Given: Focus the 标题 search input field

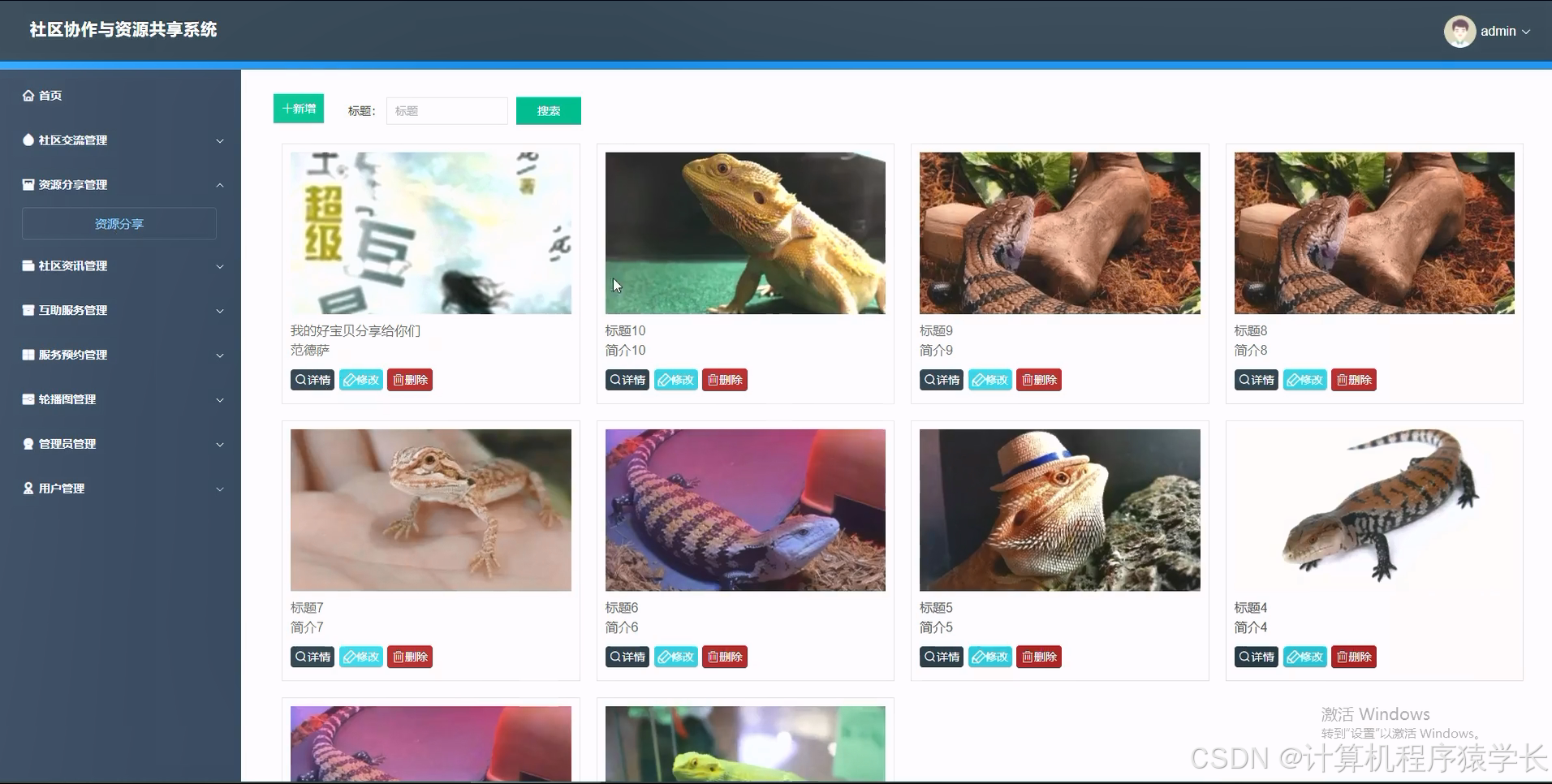Looking at the screenshot, I should [x=447, y=111].
